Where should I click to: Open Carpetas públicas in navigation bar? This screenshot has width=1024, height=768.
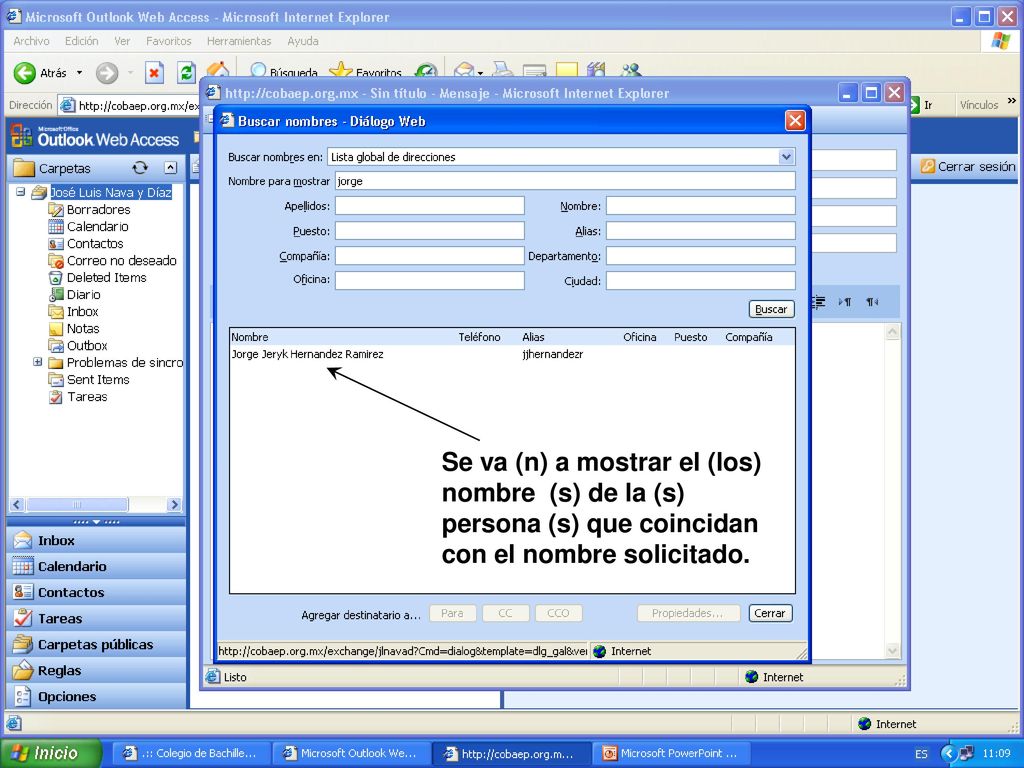[x=97, y=645]
